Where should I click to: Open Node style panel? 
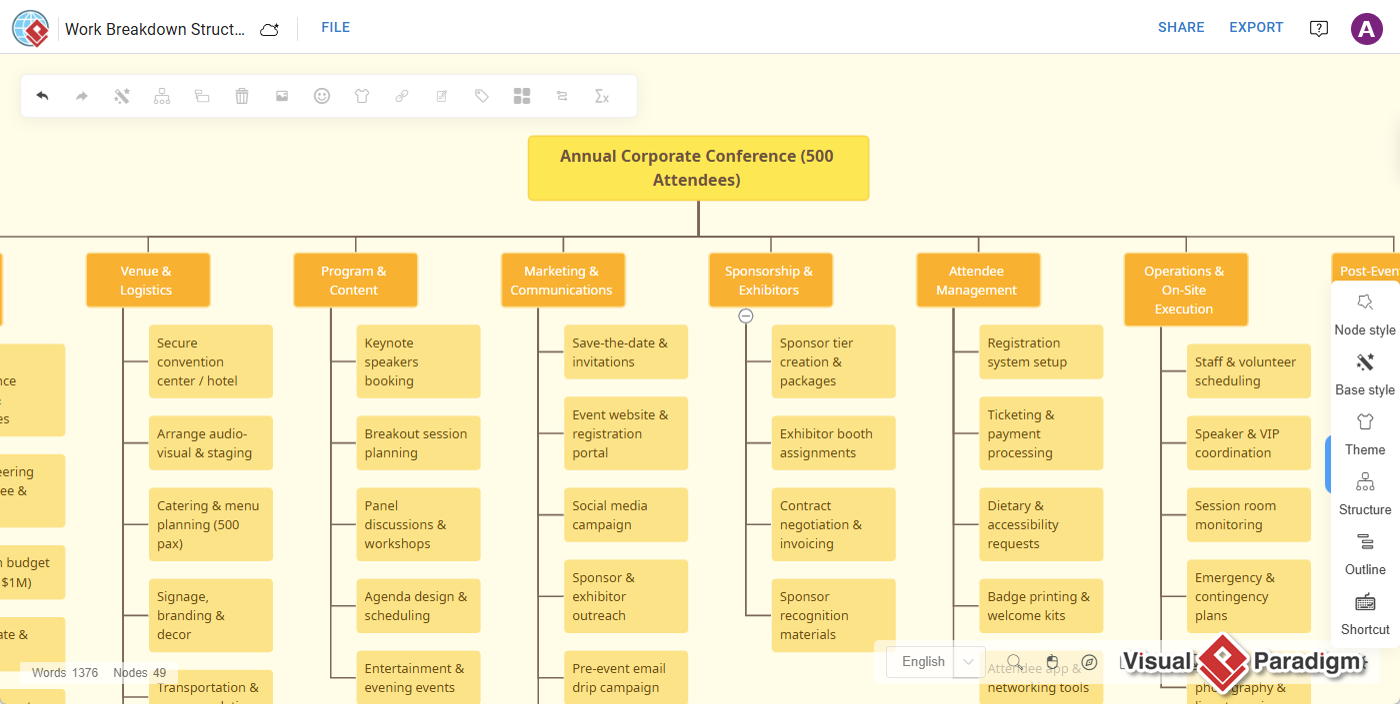(1365, 314)
